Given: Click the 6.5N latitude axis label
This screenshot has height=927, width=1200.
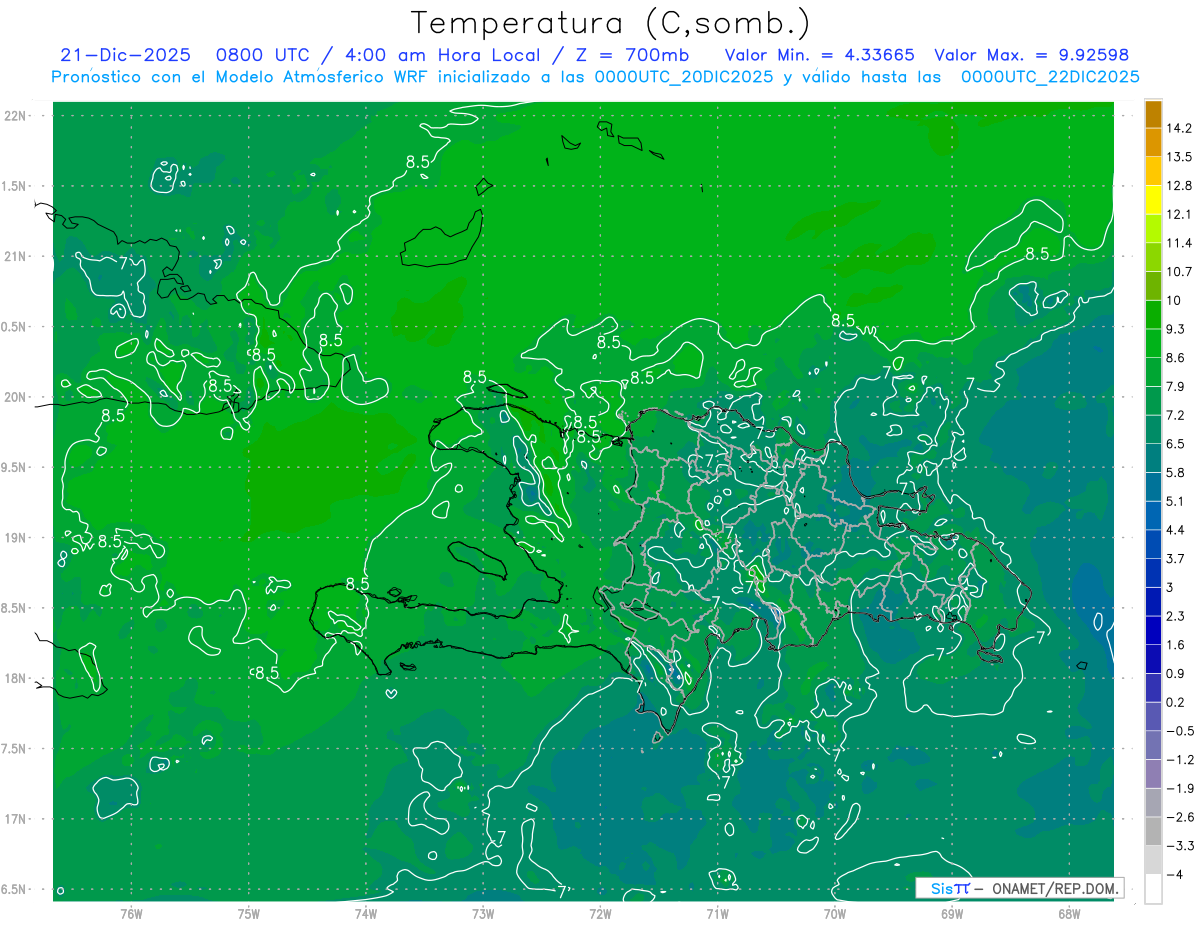Looking at the screenshot, I should [14, 890].
